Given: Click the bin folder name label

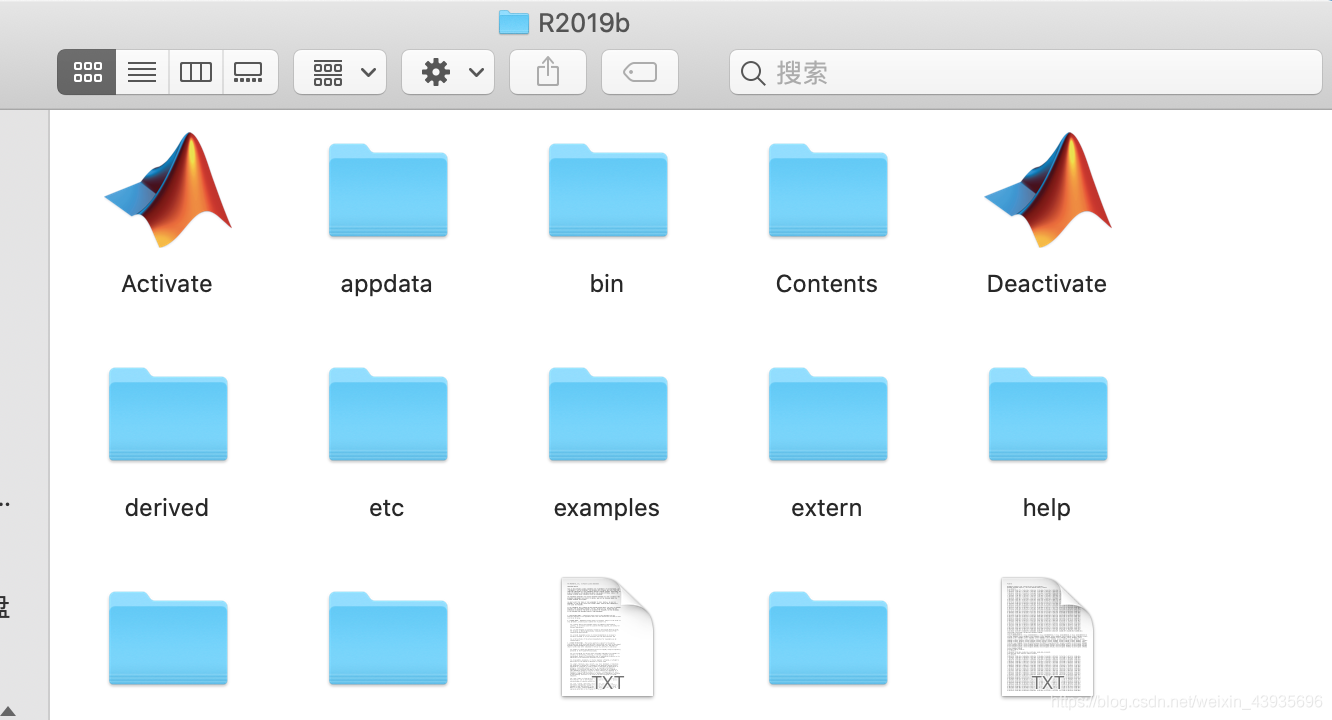Looking at the screenshot, I should coord(607,284).
